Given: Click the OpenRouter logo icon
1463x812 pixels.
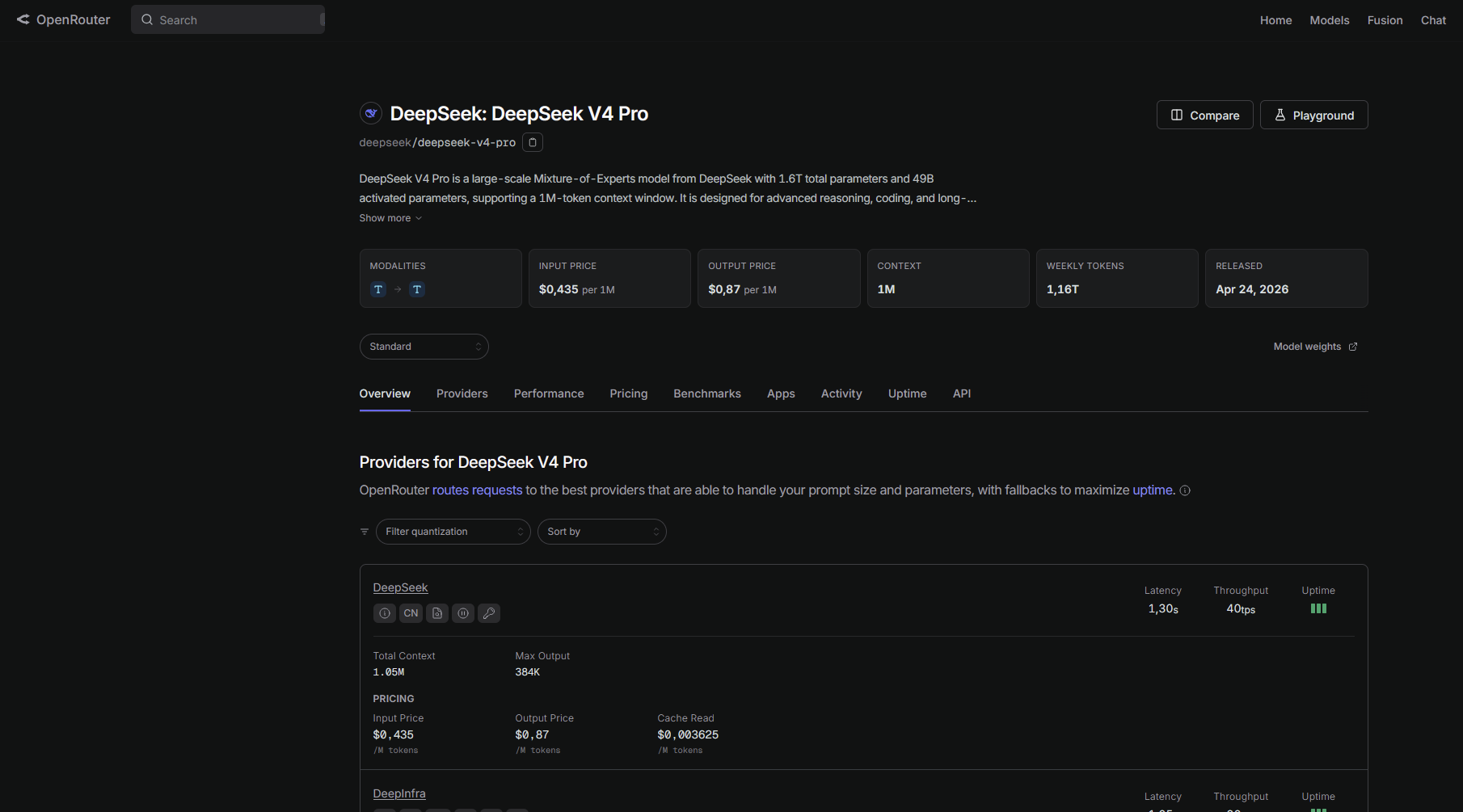Looking at the screenshot, I should (23, 19).
